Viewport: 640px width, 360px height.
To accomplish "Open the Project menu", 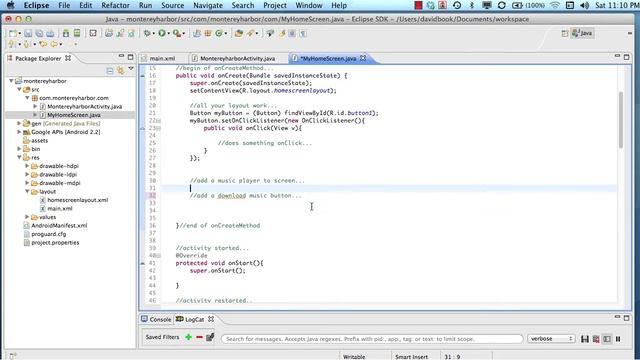I will click(x=275, y=5).
